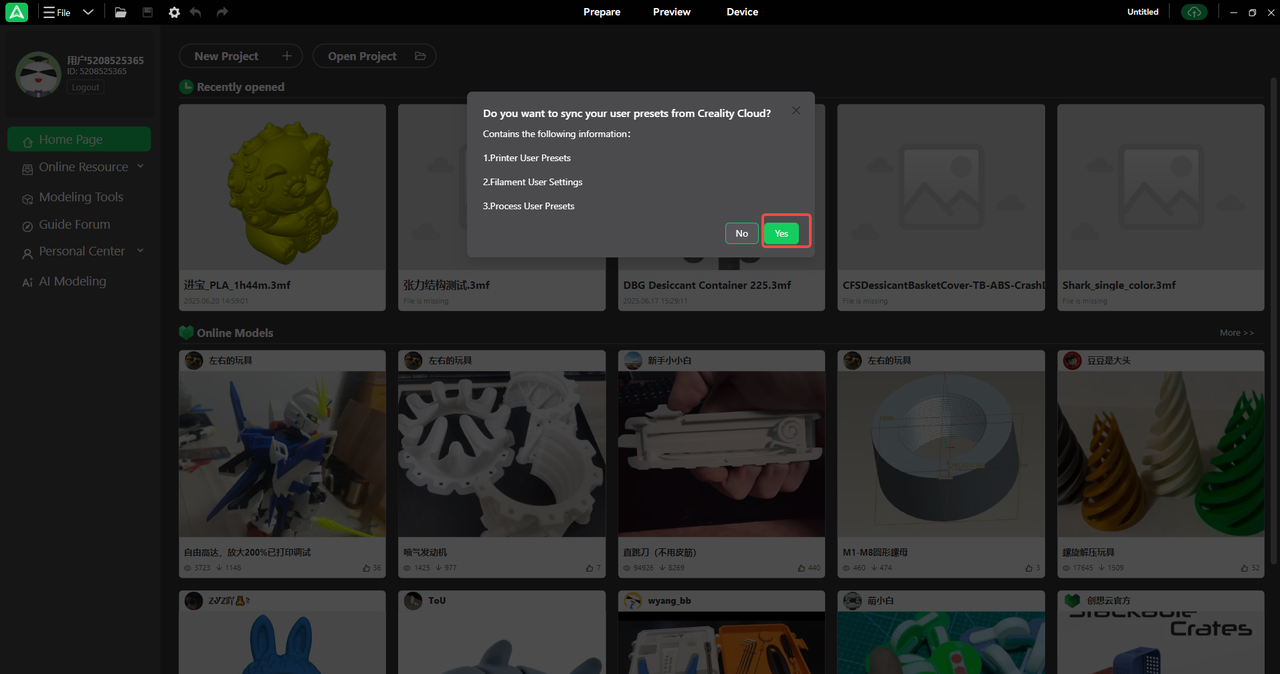Open Personal Center in the sidebar
The width and height of the screenshot is (1280, 674).
point(82,251)
